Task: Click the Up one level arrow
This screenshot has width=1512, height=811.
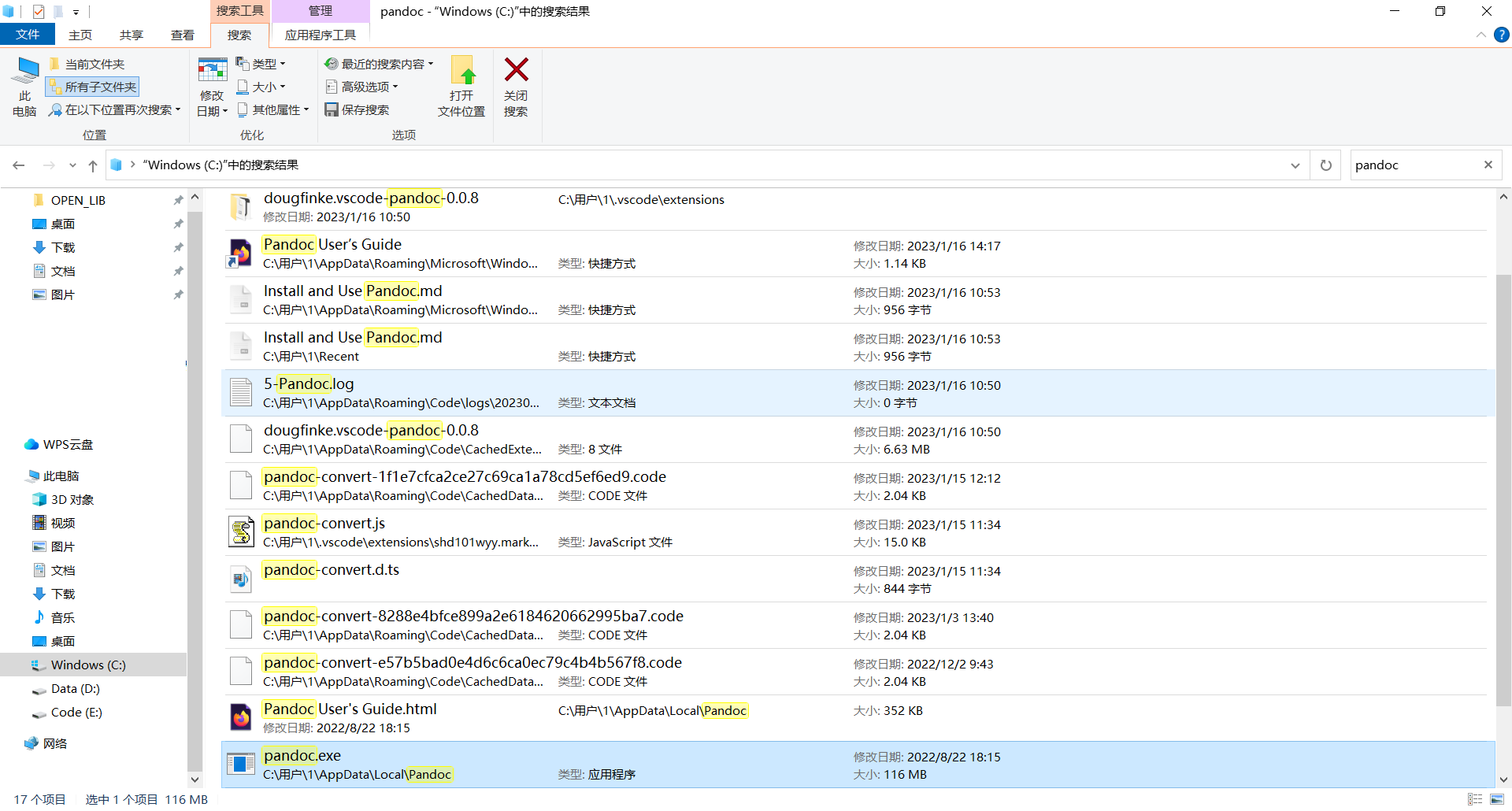Action: (x=93, y=165)
